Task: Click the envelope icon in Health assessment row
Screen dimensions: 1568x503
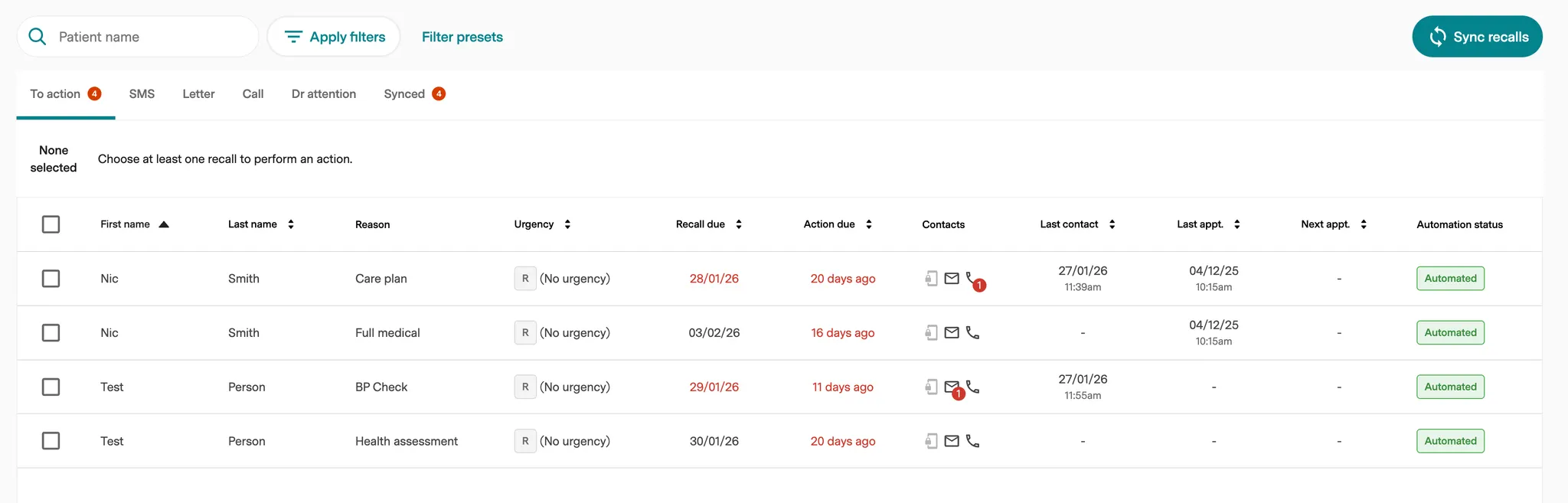Action: pyautogui.click(x=952, y=441)
